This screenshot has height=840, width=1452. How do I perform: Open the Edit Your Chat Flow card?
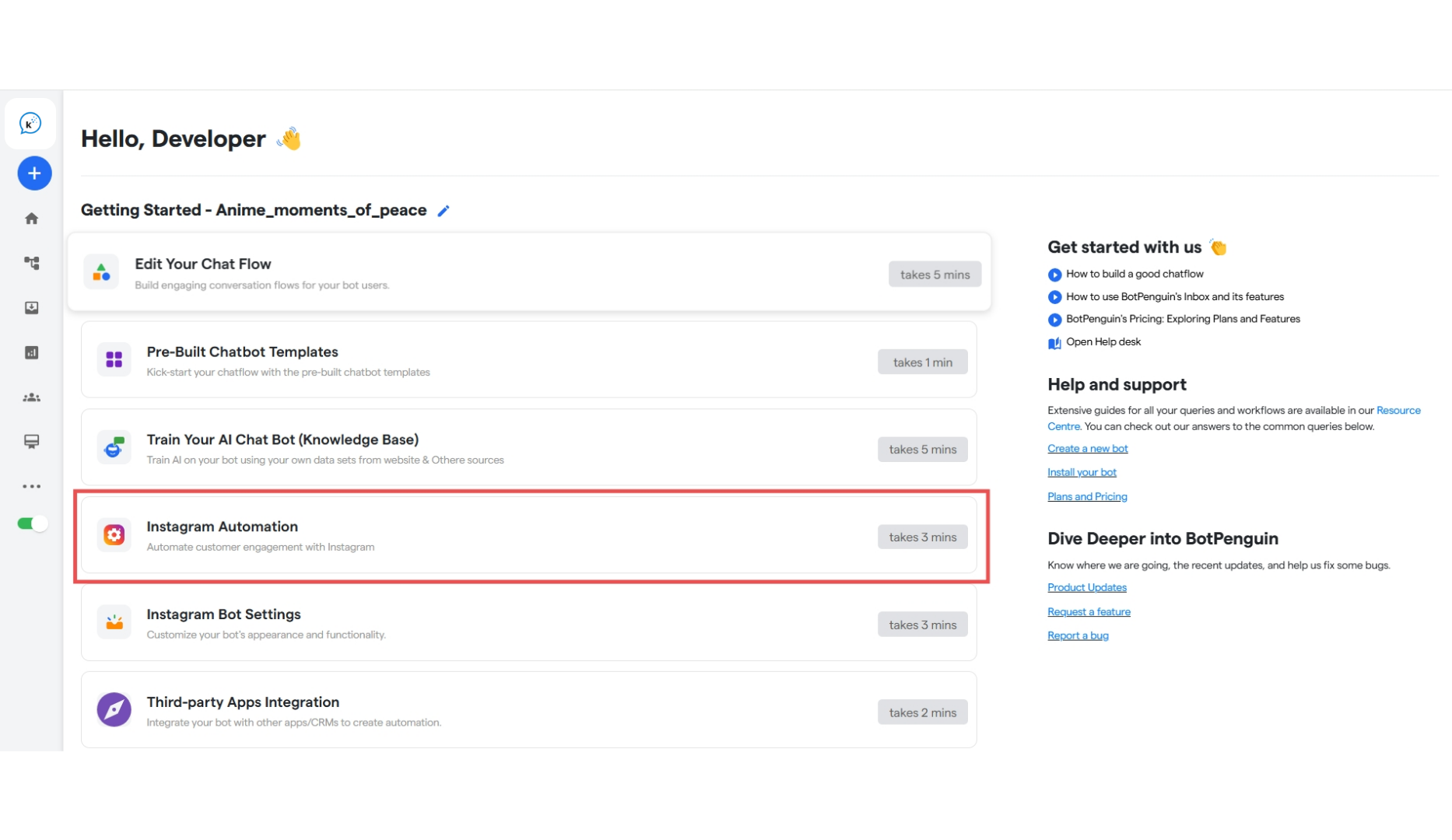tap(530, 272)
